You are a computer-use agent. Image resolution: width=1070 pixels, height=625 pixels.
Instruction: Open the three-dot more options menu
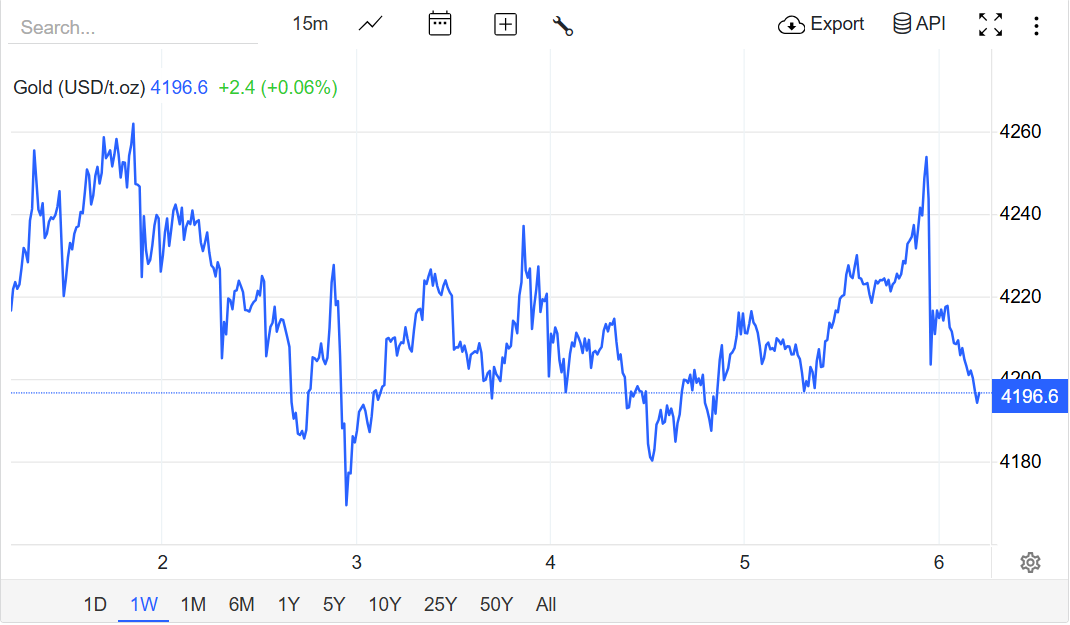[1036, 25]
